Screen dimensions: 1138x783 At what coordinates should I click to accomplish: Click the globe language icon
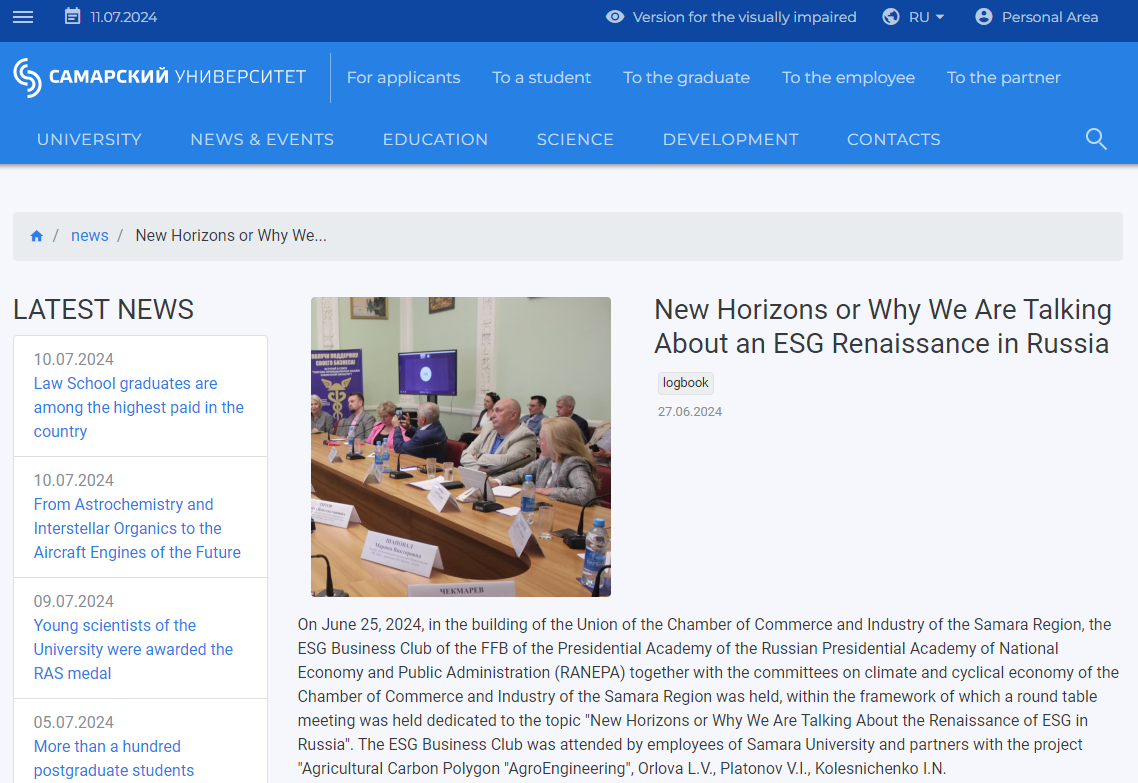(x=891, y=17)
